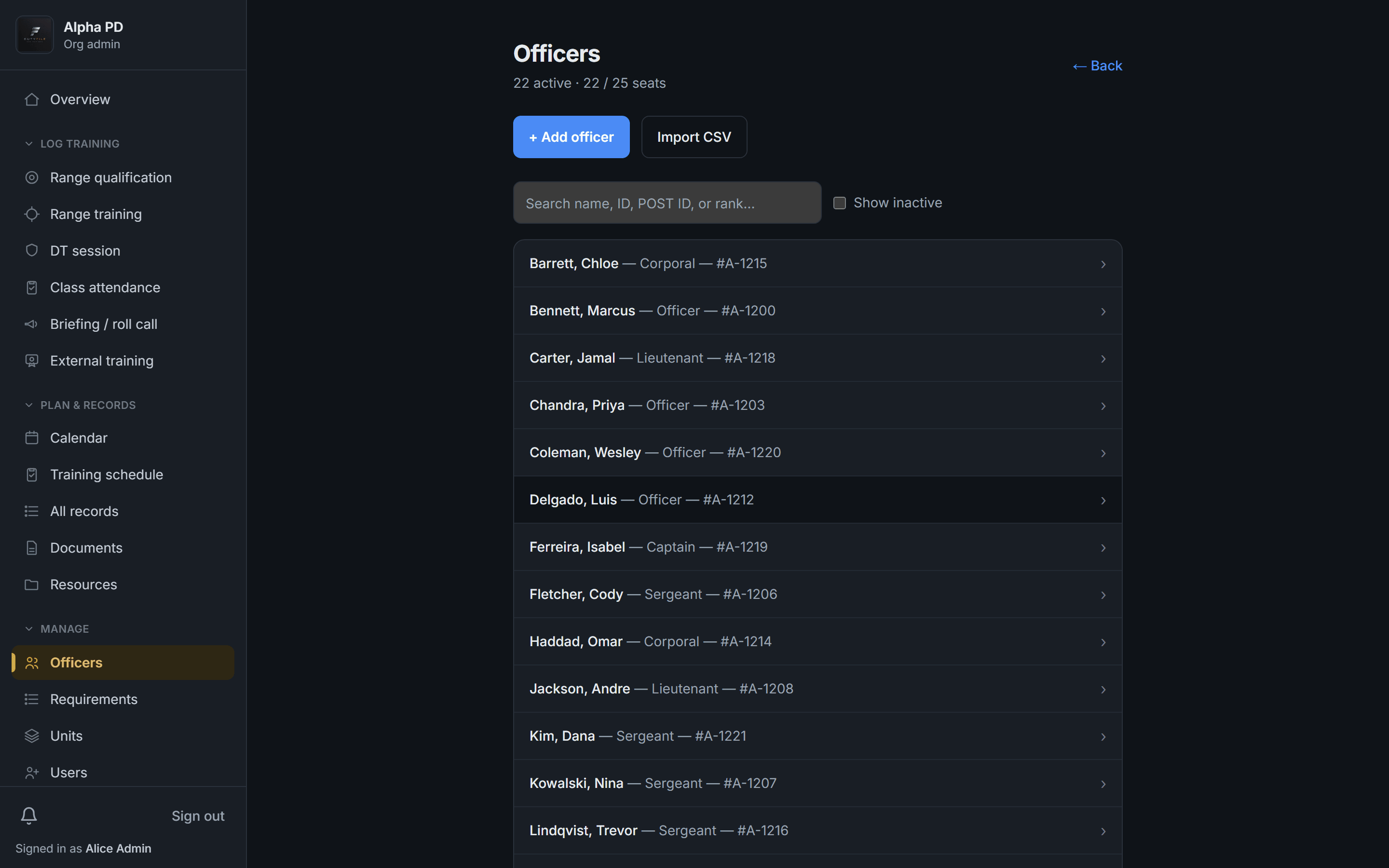Focus the officer search field
The image size is (1389, 868).
[667, 203]
